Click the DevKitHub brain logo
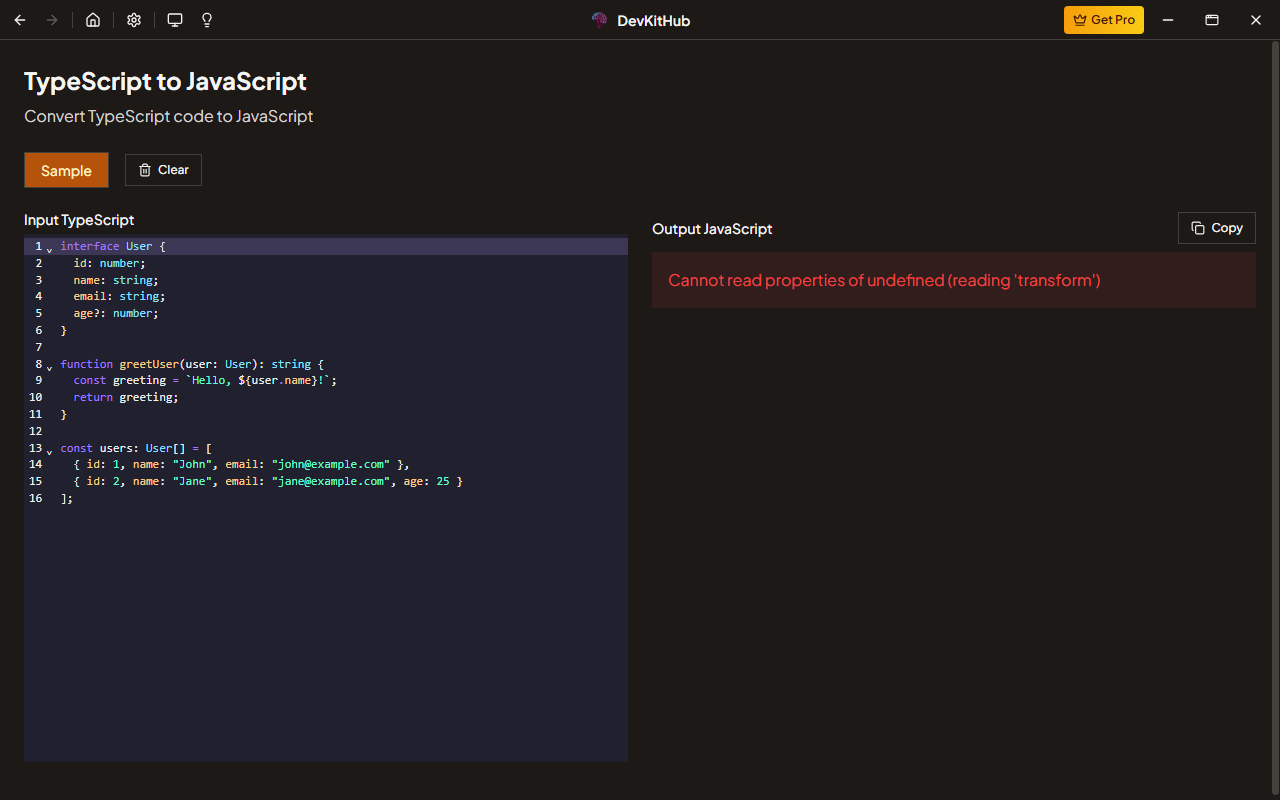 [599, 20]
